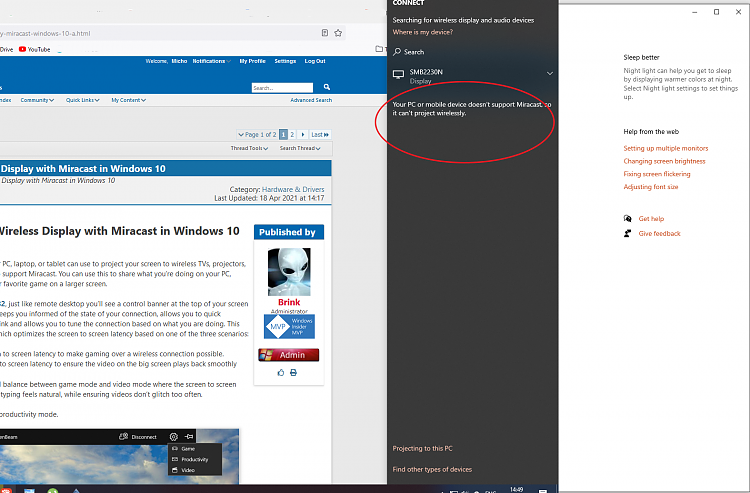750x493 pixels.
Task: Click into the forum Search text field
Action: (x=282, y=88)
